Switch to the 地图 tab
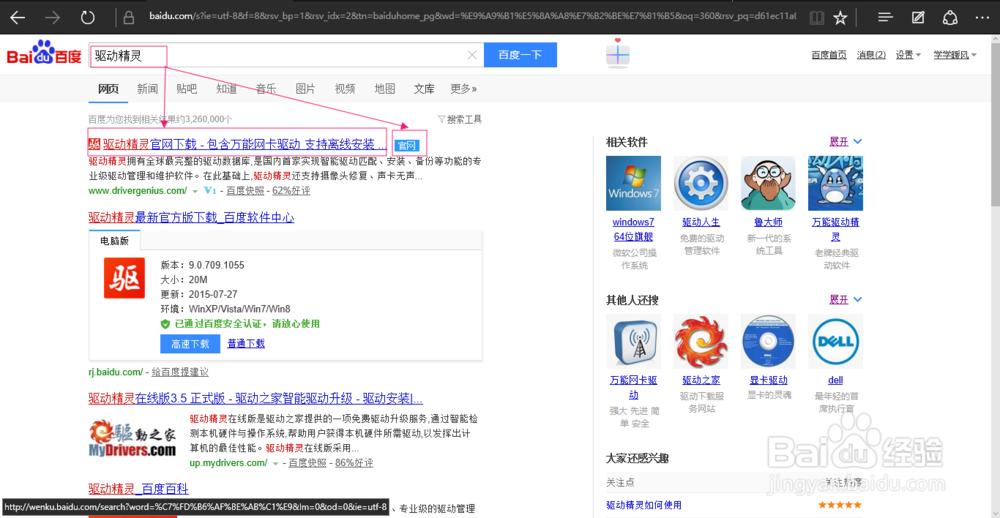The width and height of the screenshot is (1000, 518). click(x=385, y=89)
